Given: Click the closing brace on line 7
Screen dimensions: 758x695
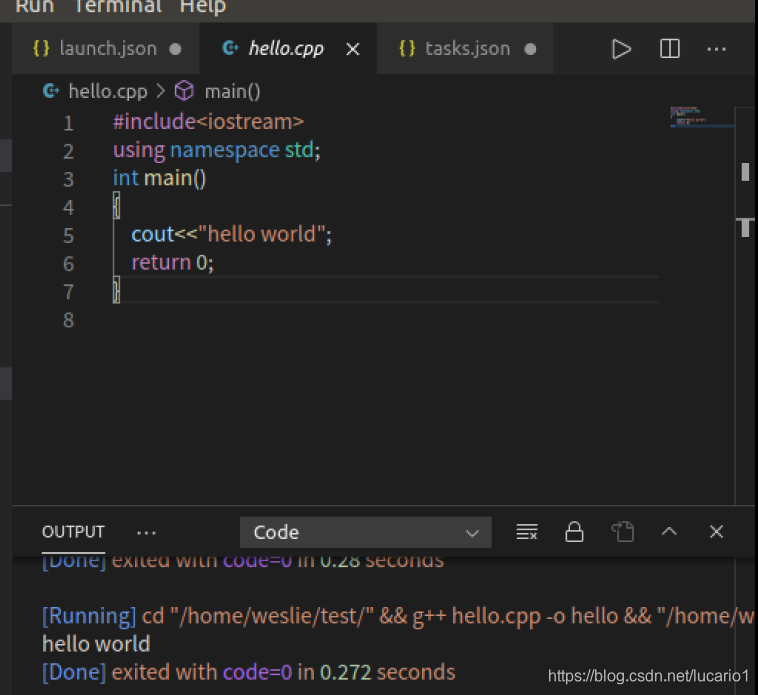Looking at the screenshot, I should pyautogui.click(x=117, y=290).
